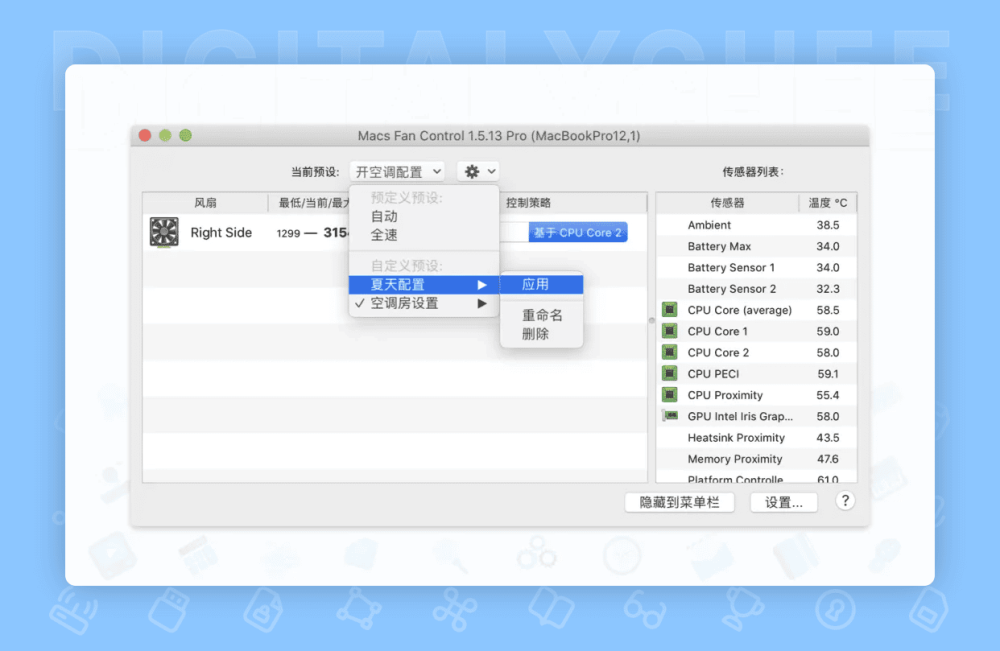
Task: Select the Ambient sensor row
Action: 756,225
